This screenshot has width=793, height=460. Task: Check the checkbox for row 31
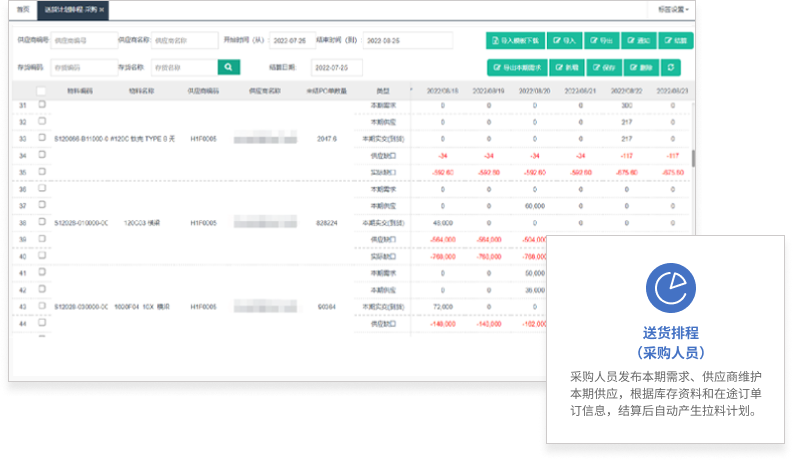(x=42, y=105)
